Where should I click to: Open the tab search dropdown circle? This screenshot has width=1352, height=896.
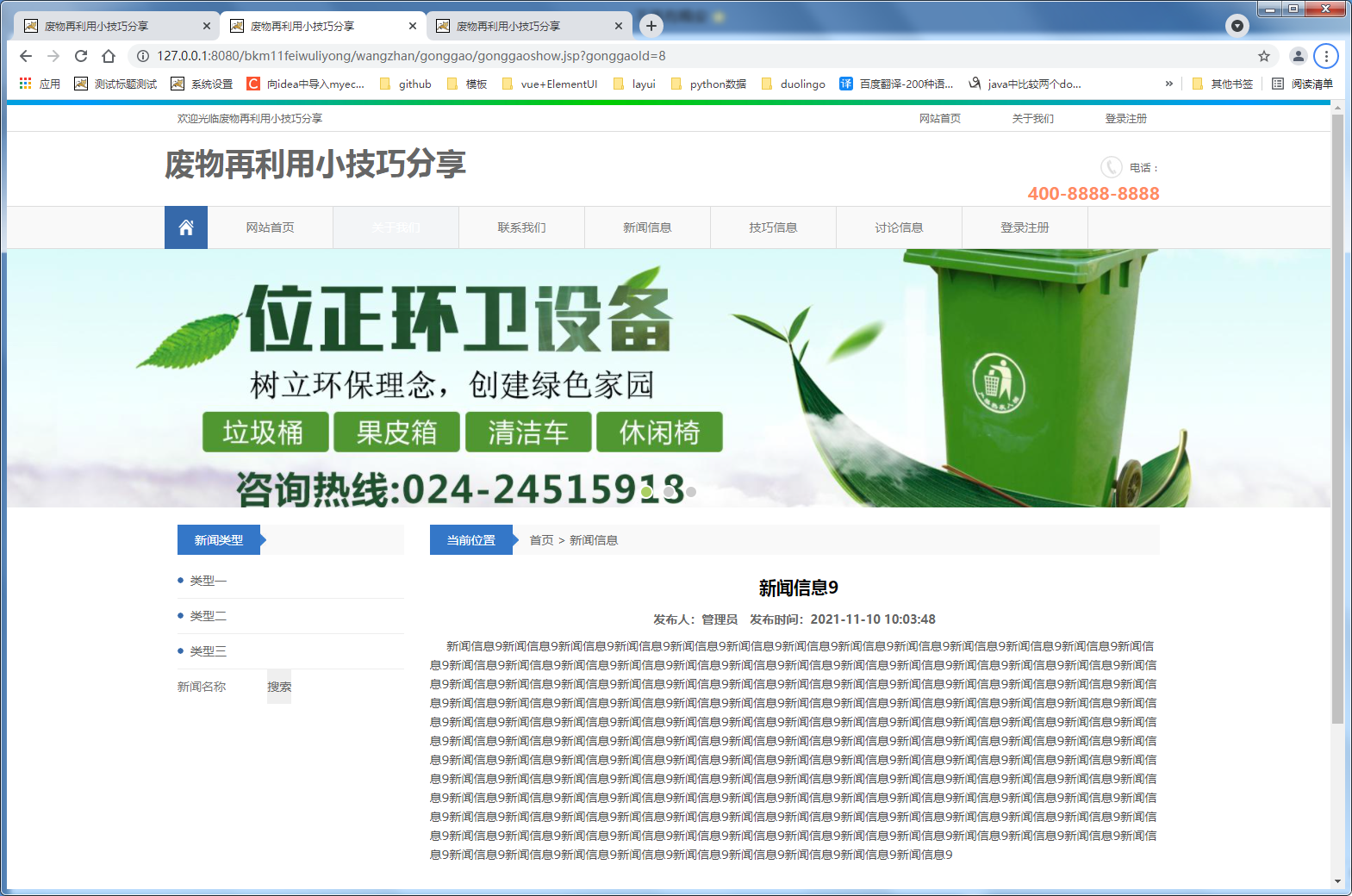click(x=1237, y=26)
